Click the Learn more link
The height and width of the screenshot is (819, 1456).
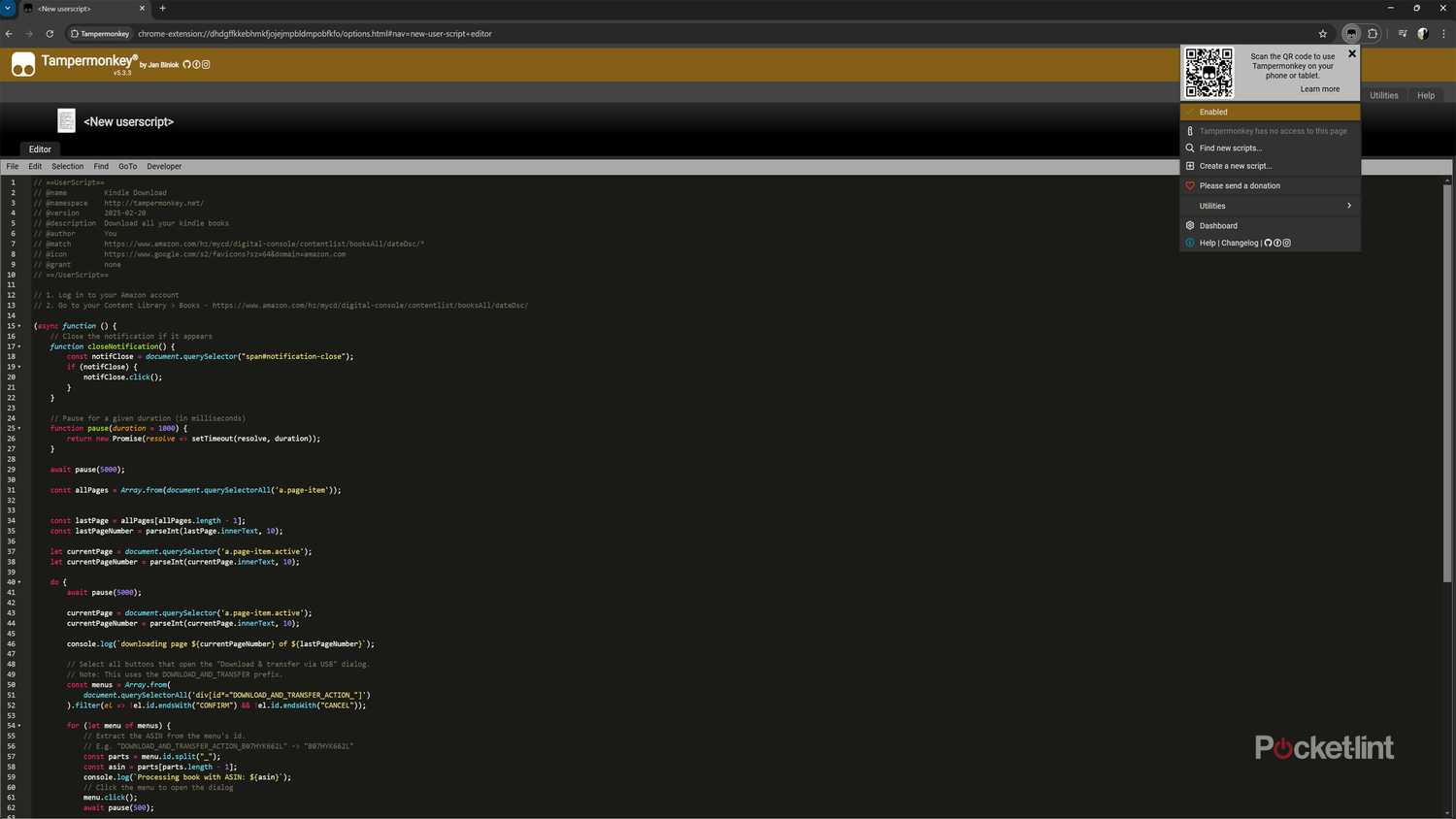tap(1319, 89)
